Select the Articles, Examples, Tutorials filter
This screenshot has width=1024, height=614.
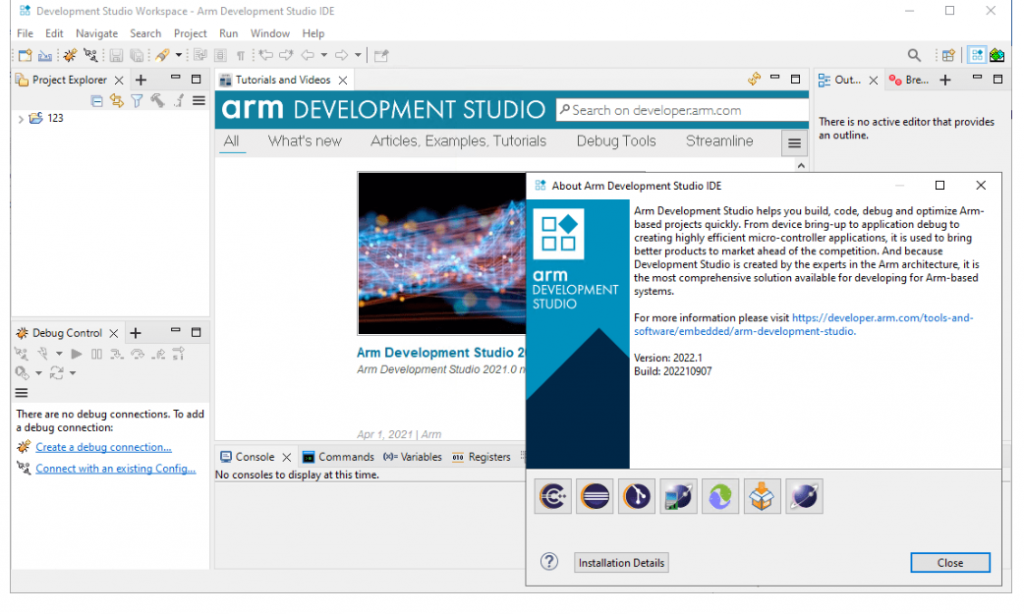click(x=458, y=141)
